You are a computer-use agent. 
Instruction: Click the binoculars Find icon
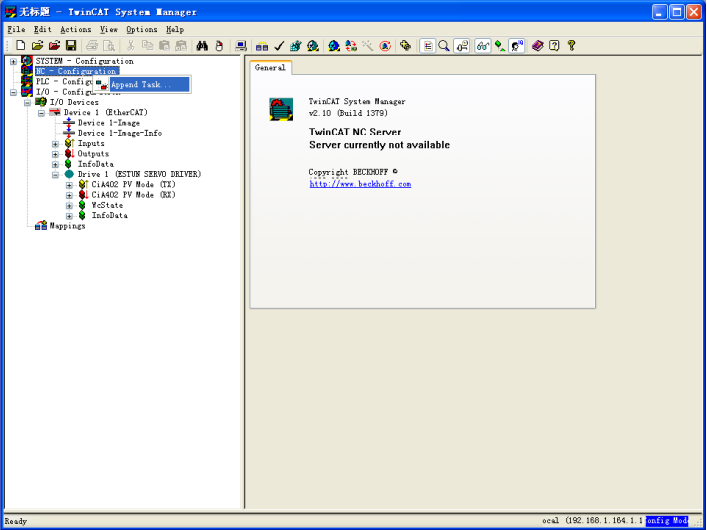[x=202, y=46]
